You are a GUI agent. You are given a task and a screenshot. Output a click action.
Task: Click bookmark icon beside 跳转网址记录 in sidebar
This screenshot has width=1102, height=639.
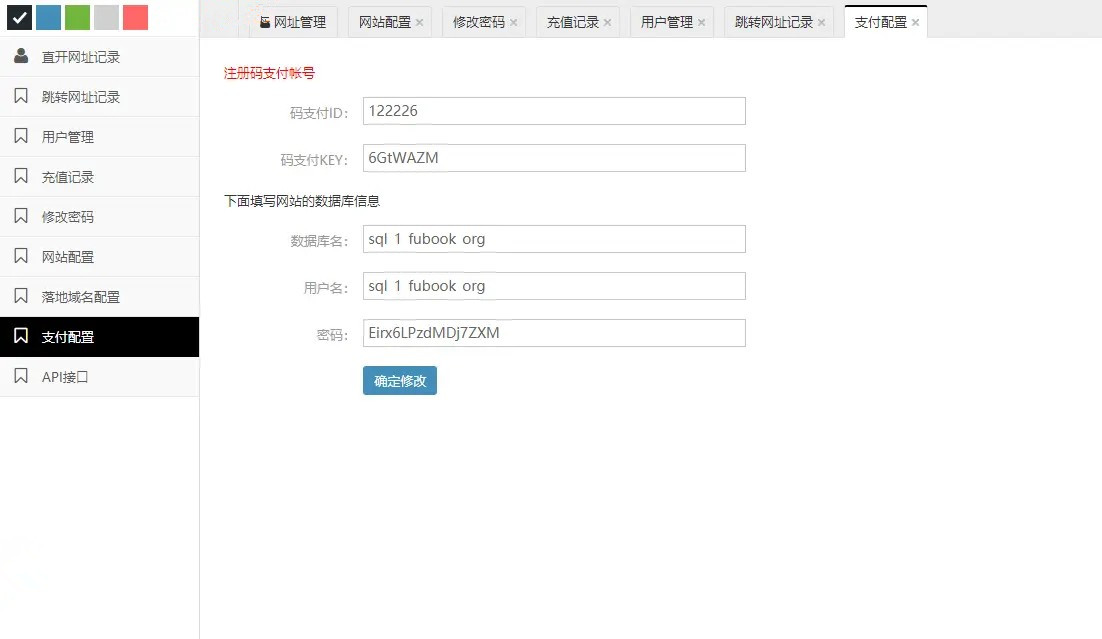point(21,96)
